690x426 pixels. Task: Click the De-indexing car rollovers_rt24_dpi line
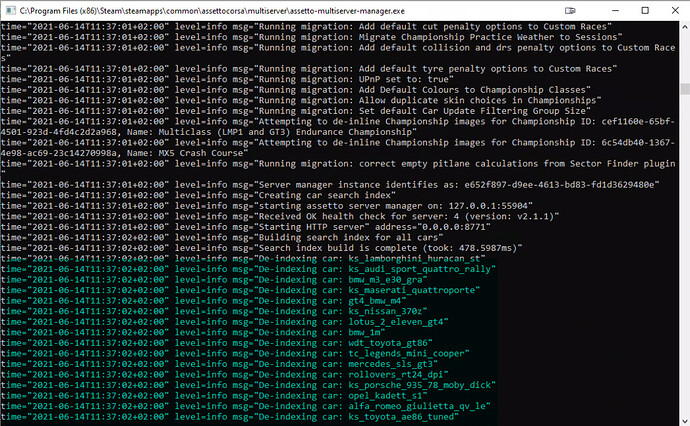click(224, 375)
